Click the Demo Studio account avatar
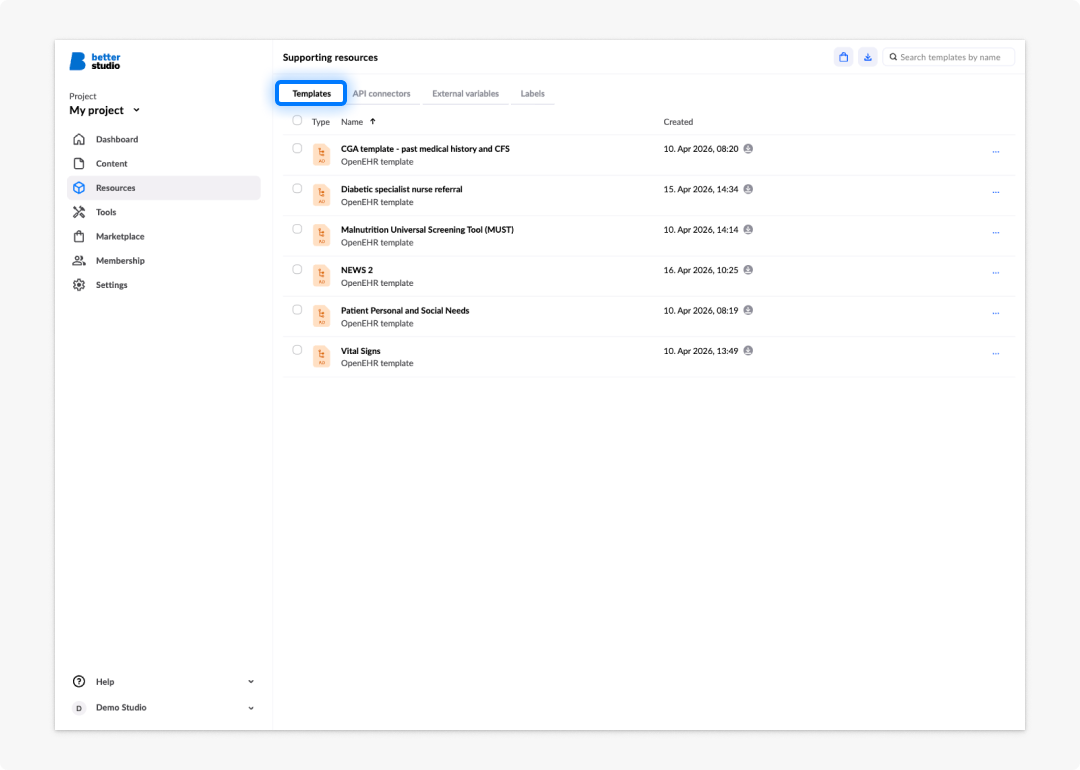This screenshot has width=1080, height=770. [x=79, y=708]
